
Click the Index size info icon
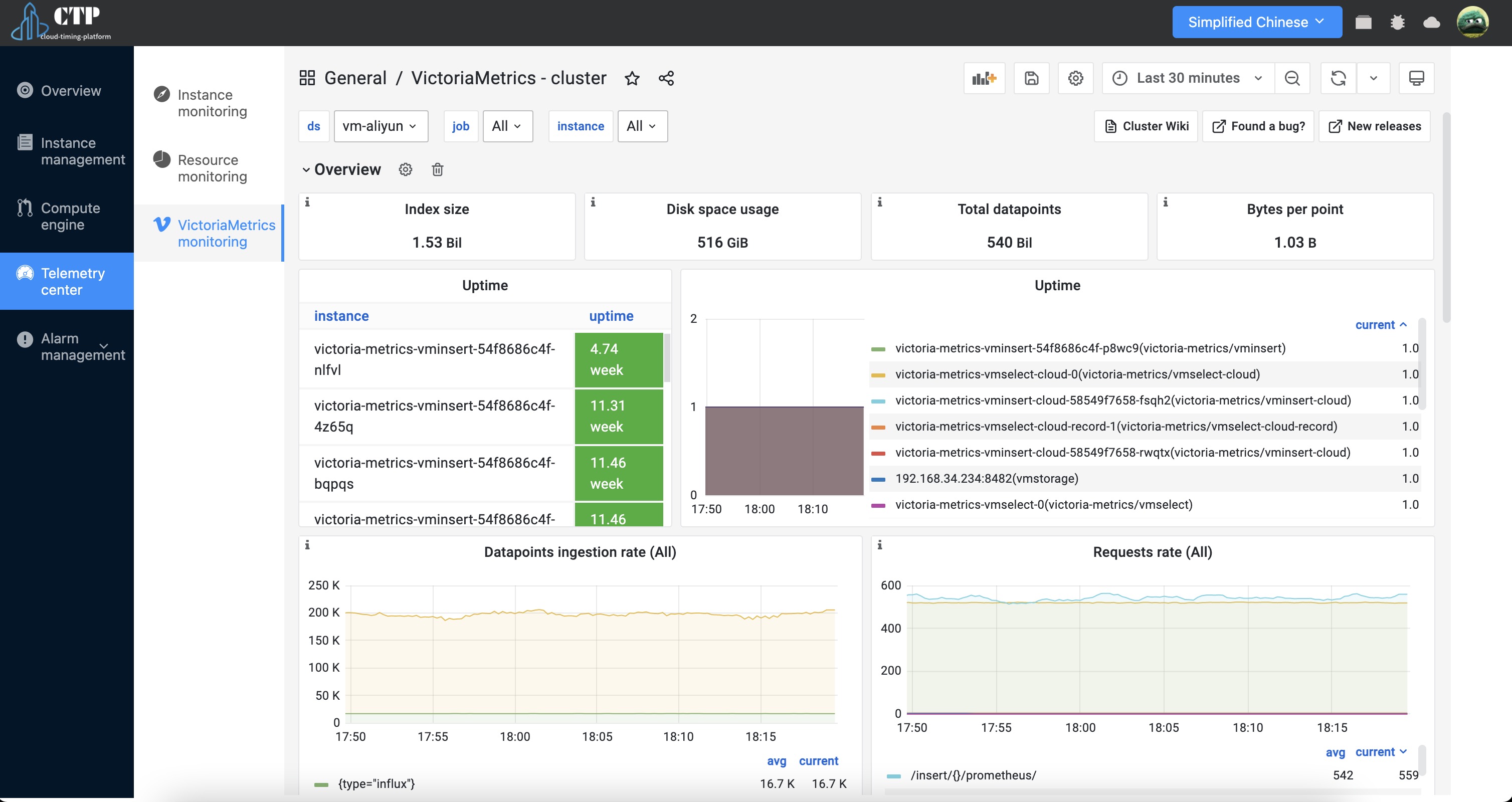[307, 202]
